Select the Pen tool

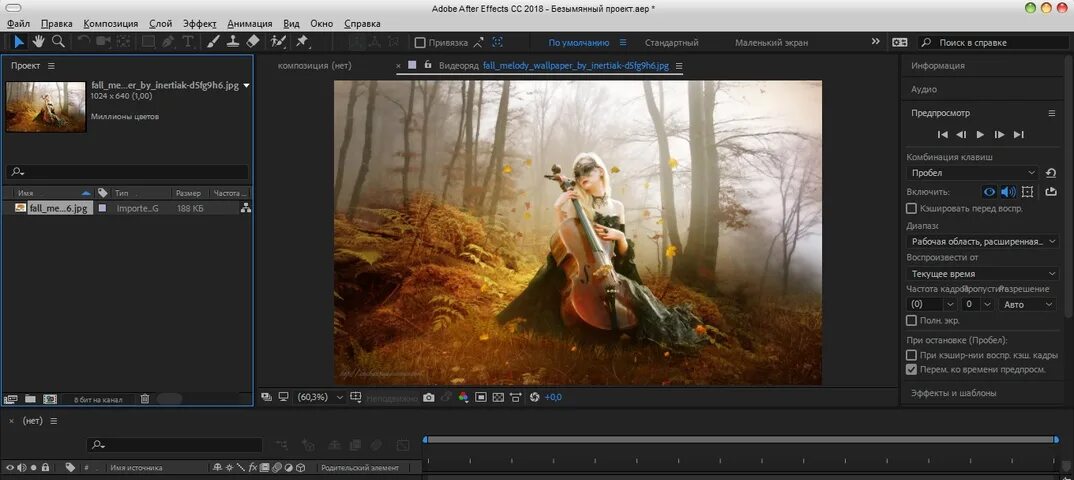coord(168,42)
